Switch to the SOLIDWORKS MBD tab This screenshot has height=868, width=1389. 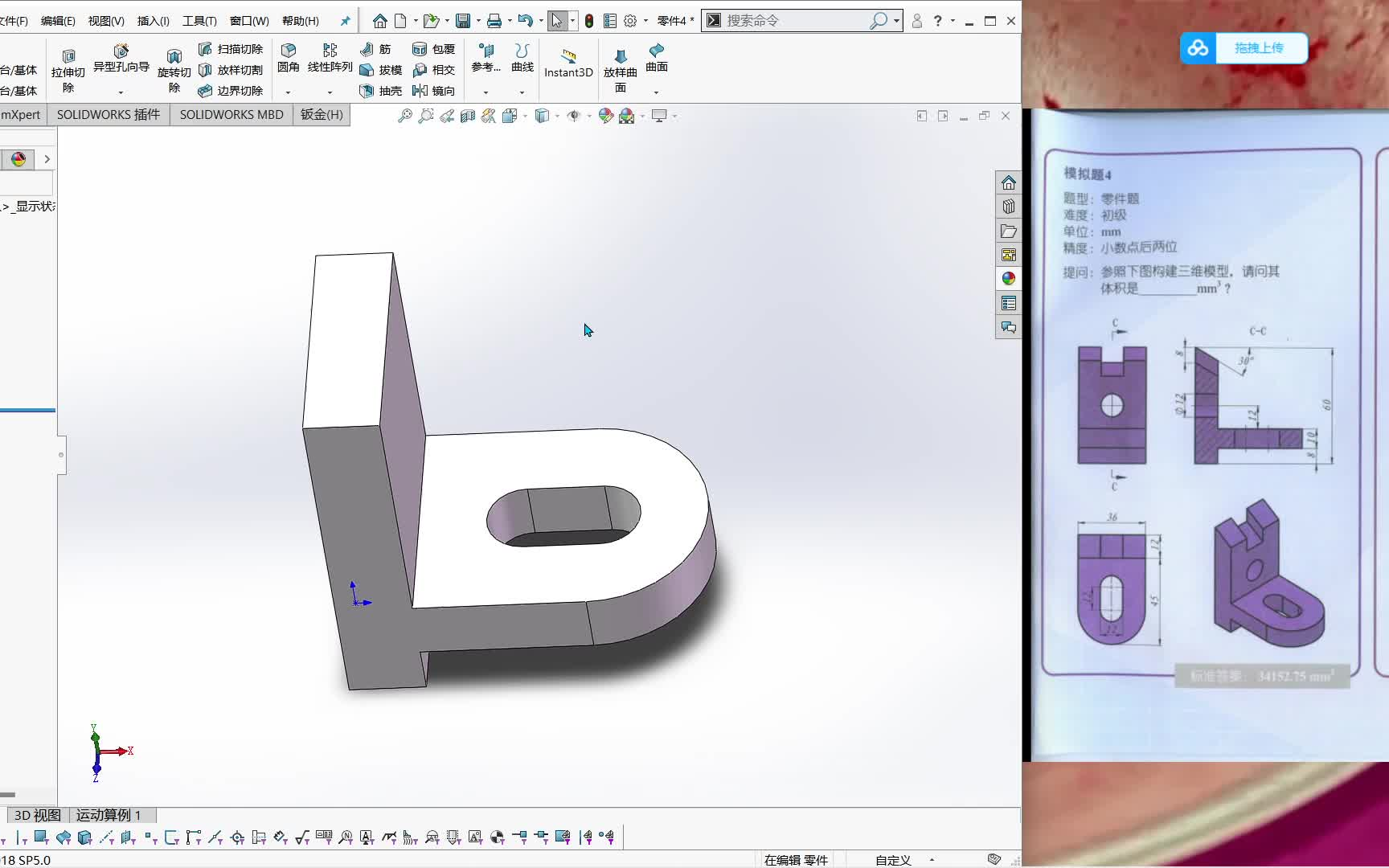tap(231, 114)
